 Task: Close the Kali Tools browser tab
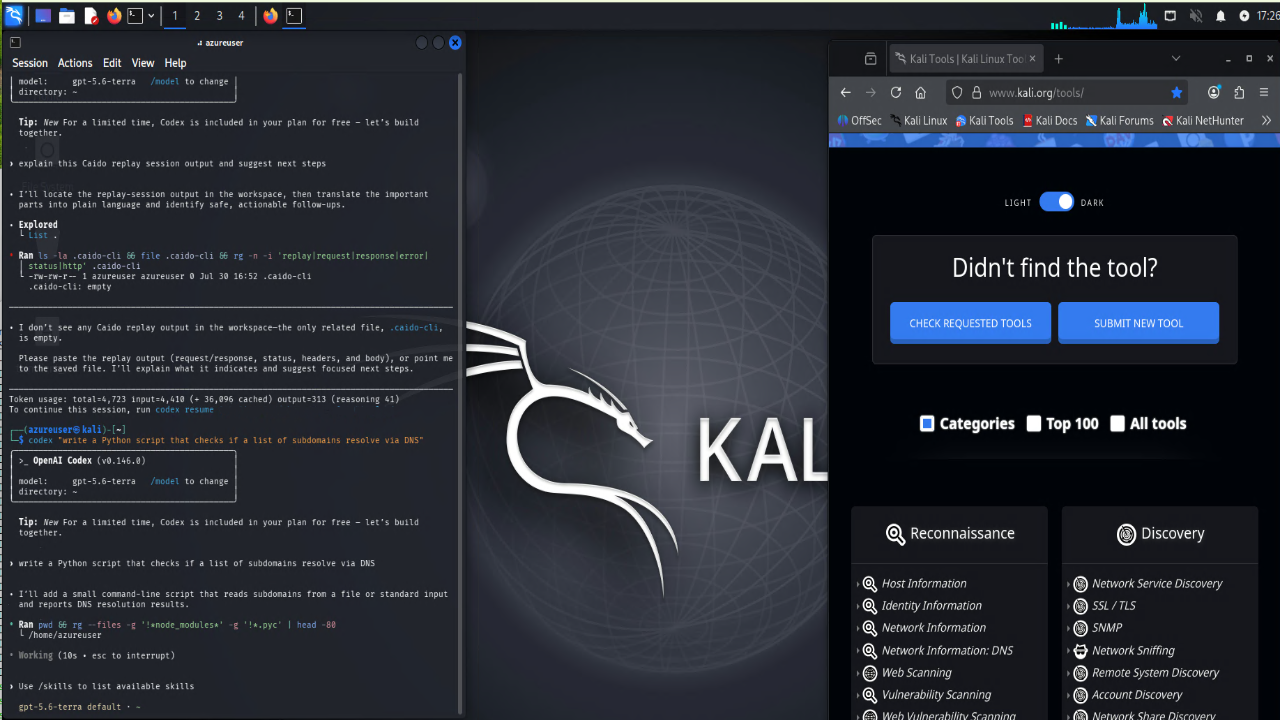point(1031,59)
